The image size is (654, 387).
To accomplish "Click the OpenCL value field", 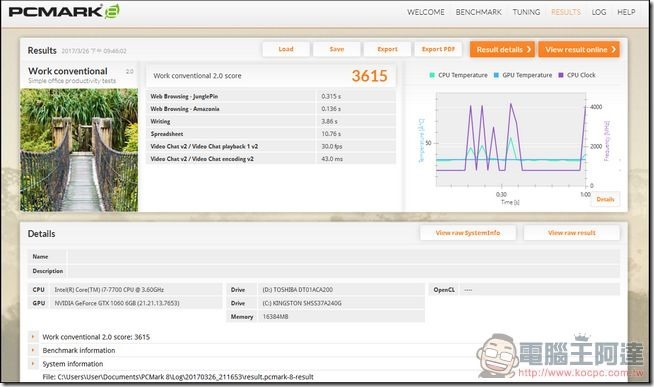I will (x=540, y=289).
